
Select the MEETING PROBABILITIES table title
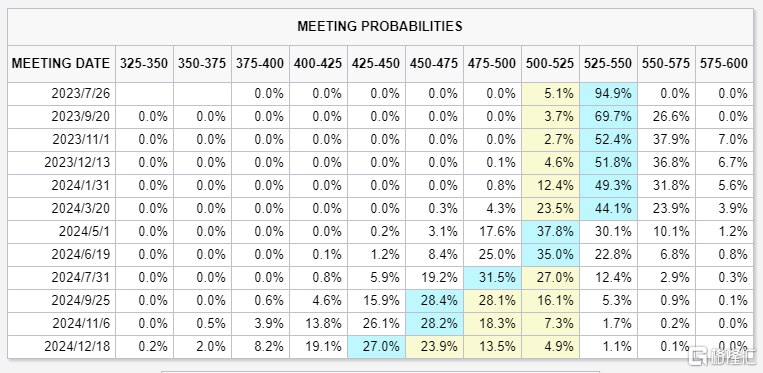(x=380, y=26)
